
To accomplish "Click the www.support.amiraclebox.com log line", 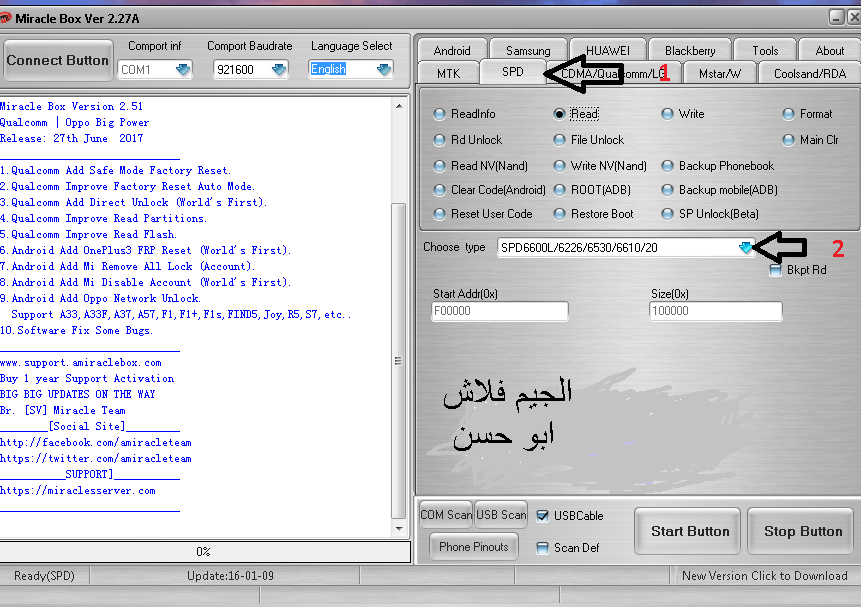I will tap(81, 363).
